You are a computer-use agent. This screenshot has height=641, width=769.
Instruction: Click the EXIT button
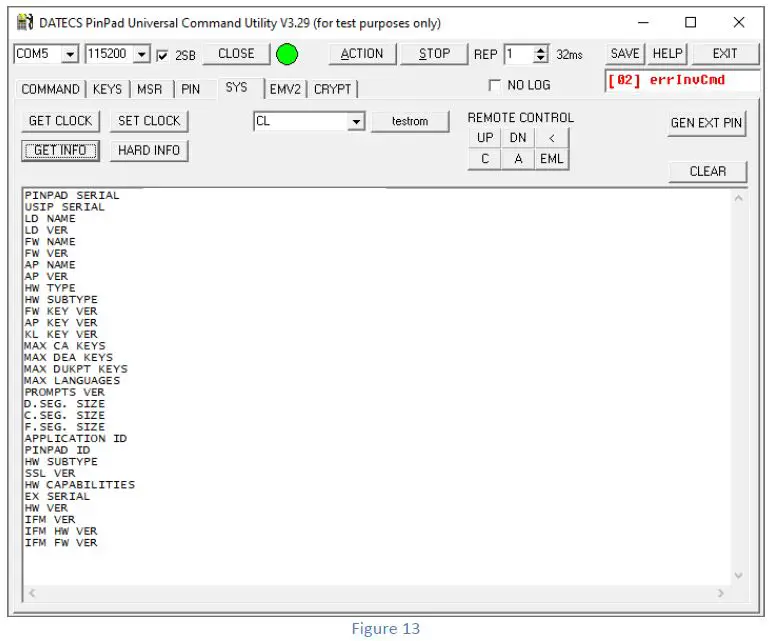click(x=725, y=53)
